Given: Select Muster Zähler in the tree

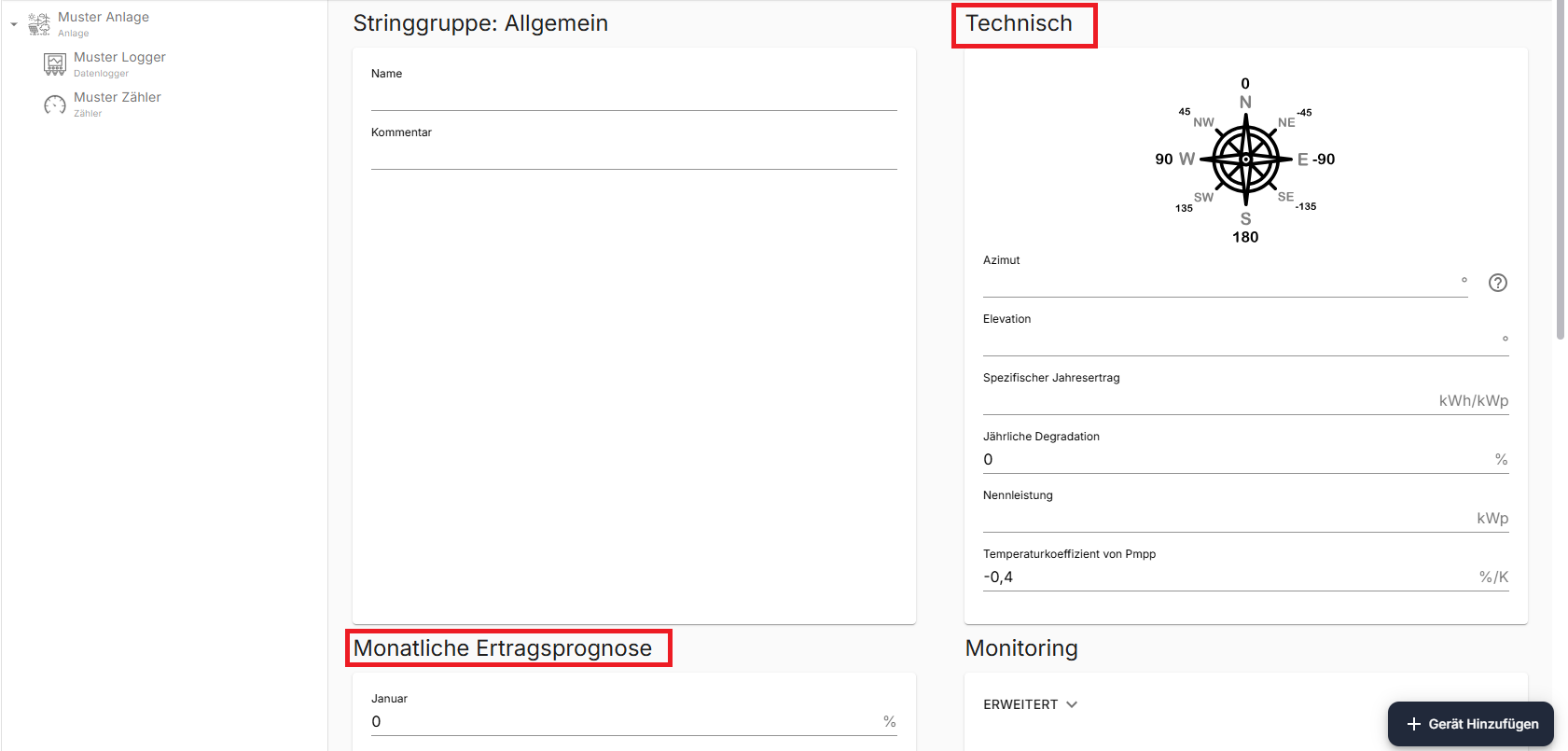Looking at the screenshot, I should (x=117, y=97).
